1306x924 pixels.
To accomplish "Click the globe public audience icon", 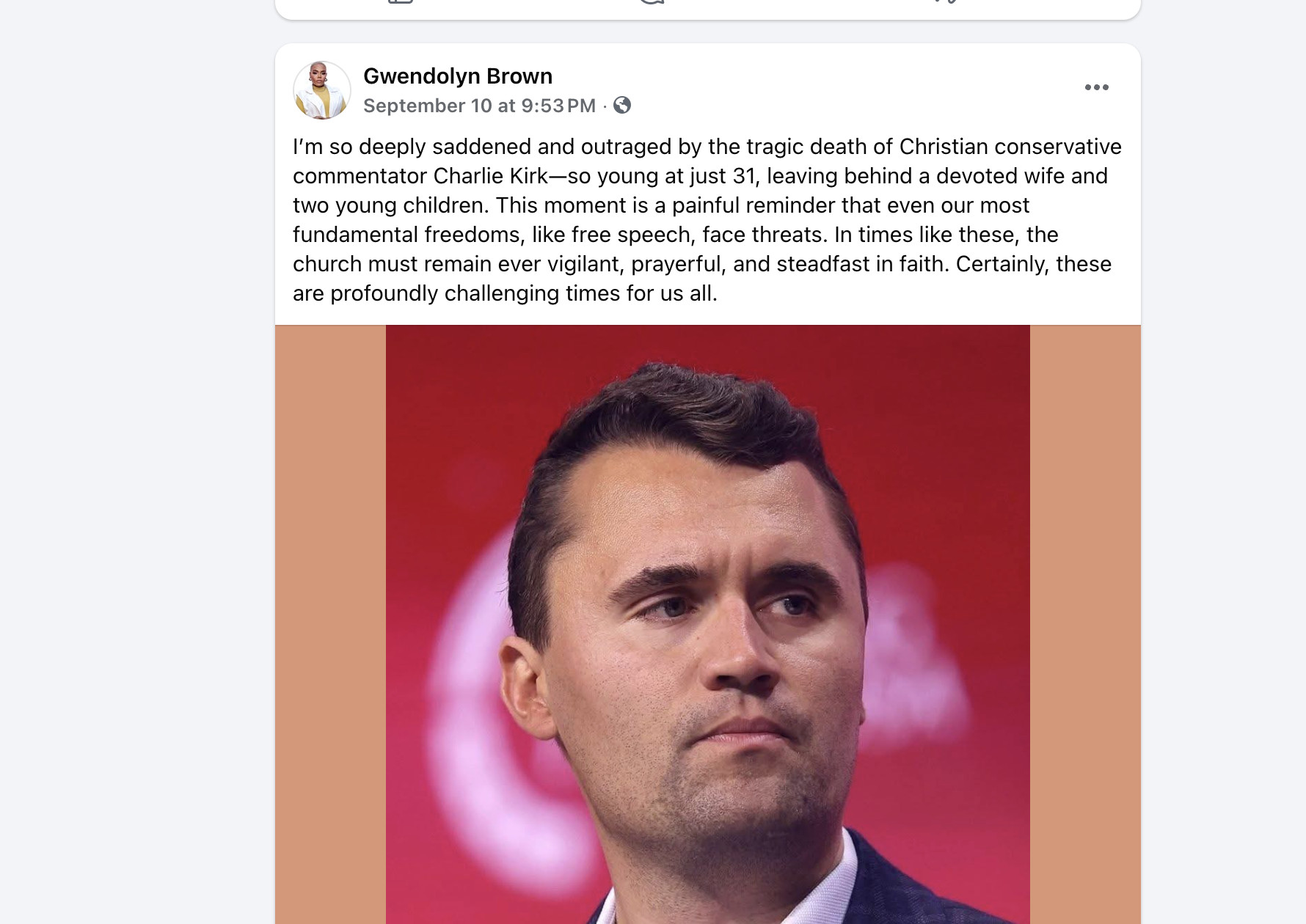I will point(622,106).
